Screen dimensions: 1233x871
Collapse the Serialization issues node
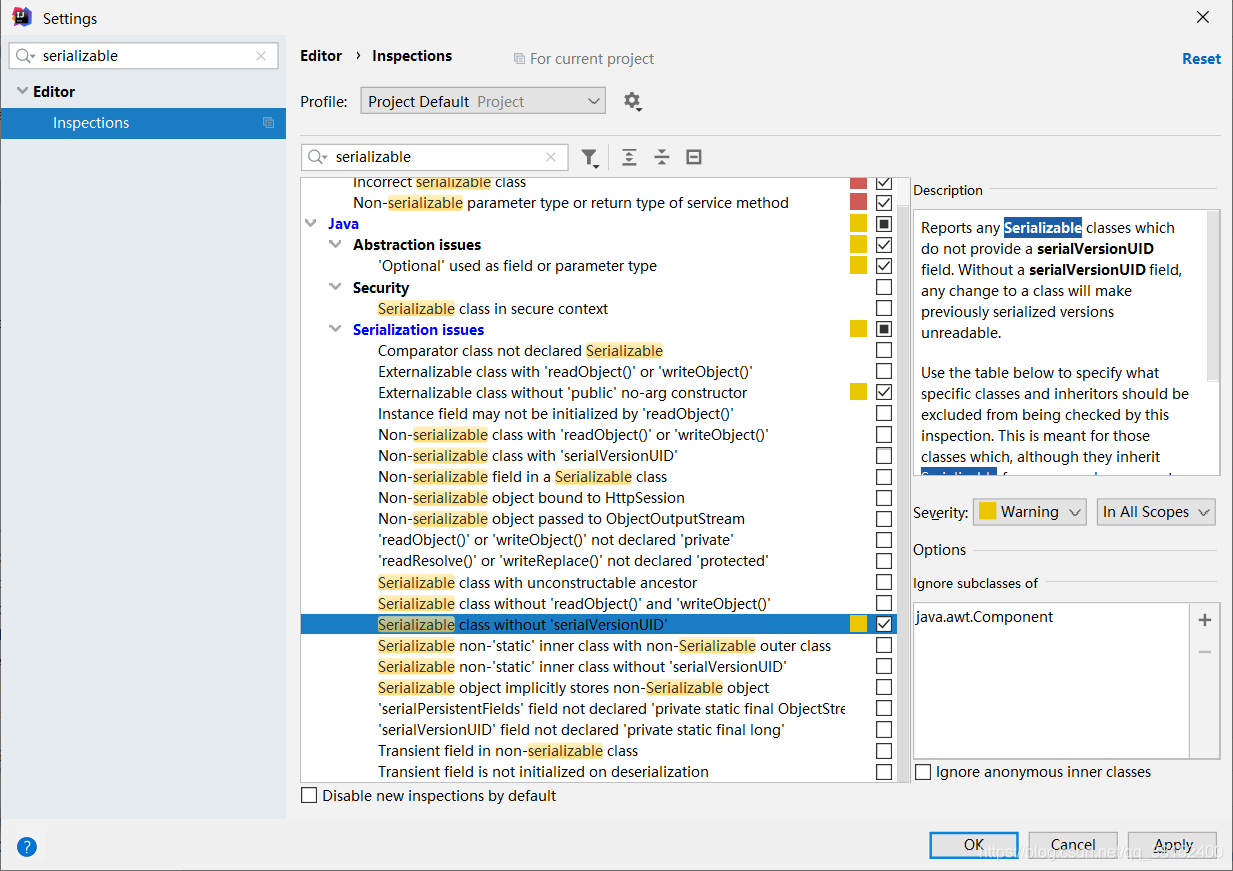[335, 330]
